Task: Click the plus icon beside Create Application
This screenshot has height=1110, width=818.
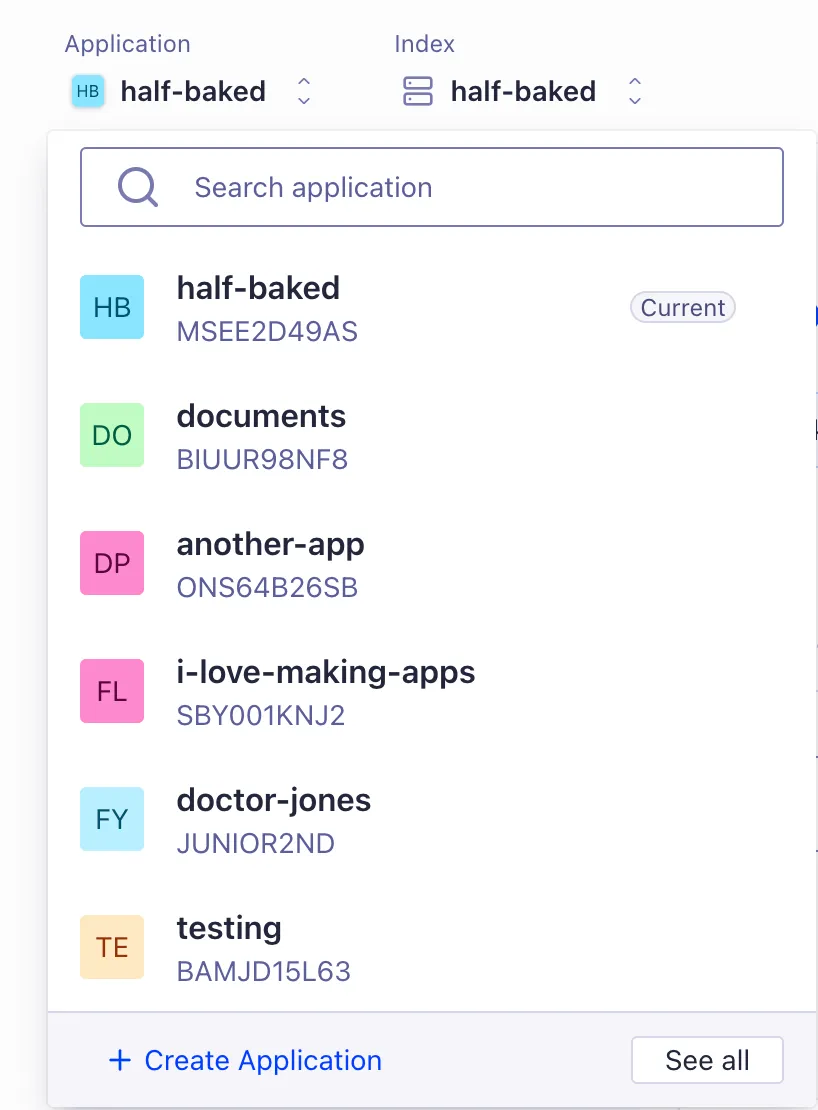Action: [x=119, y=1060]
